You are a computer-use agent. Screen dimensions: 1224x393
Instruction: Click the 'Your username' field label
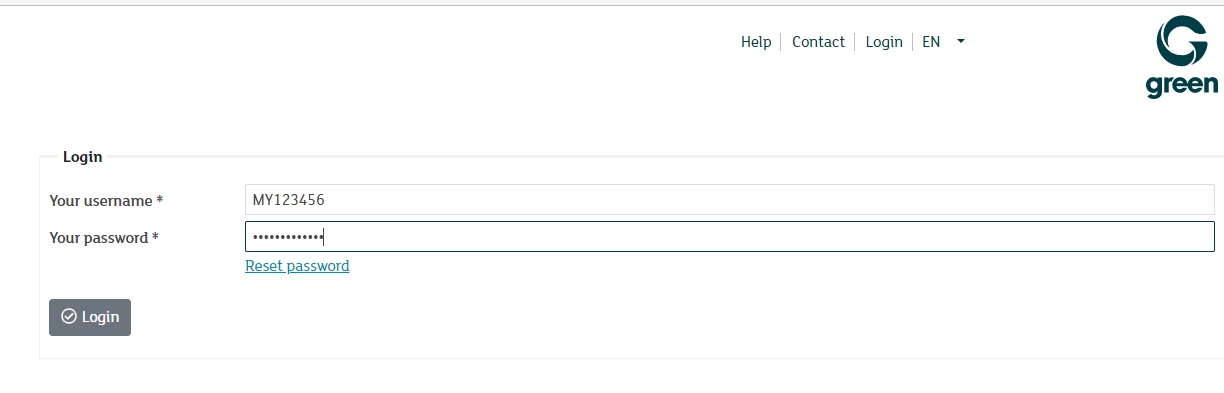(x=101, y=201)
